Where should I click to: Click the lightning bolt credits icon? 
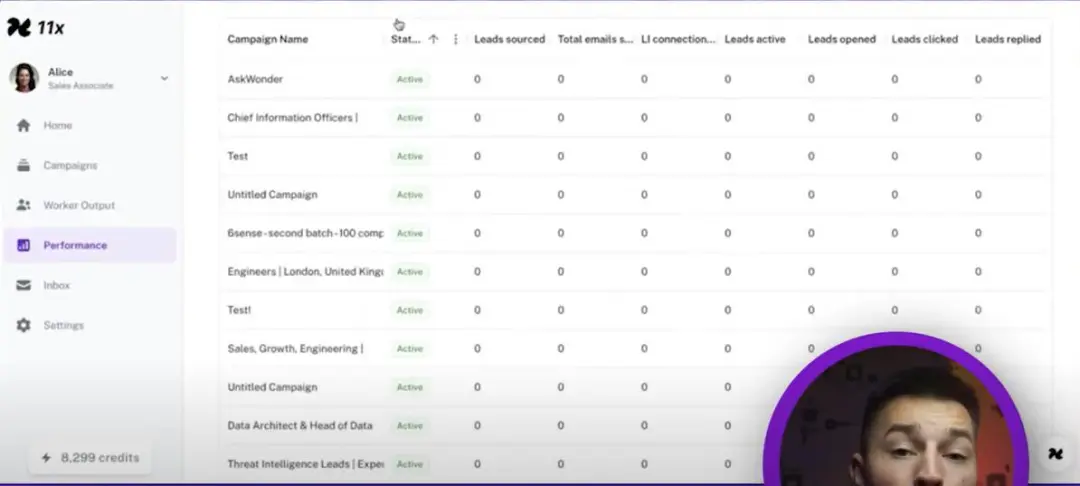(46, 458)
